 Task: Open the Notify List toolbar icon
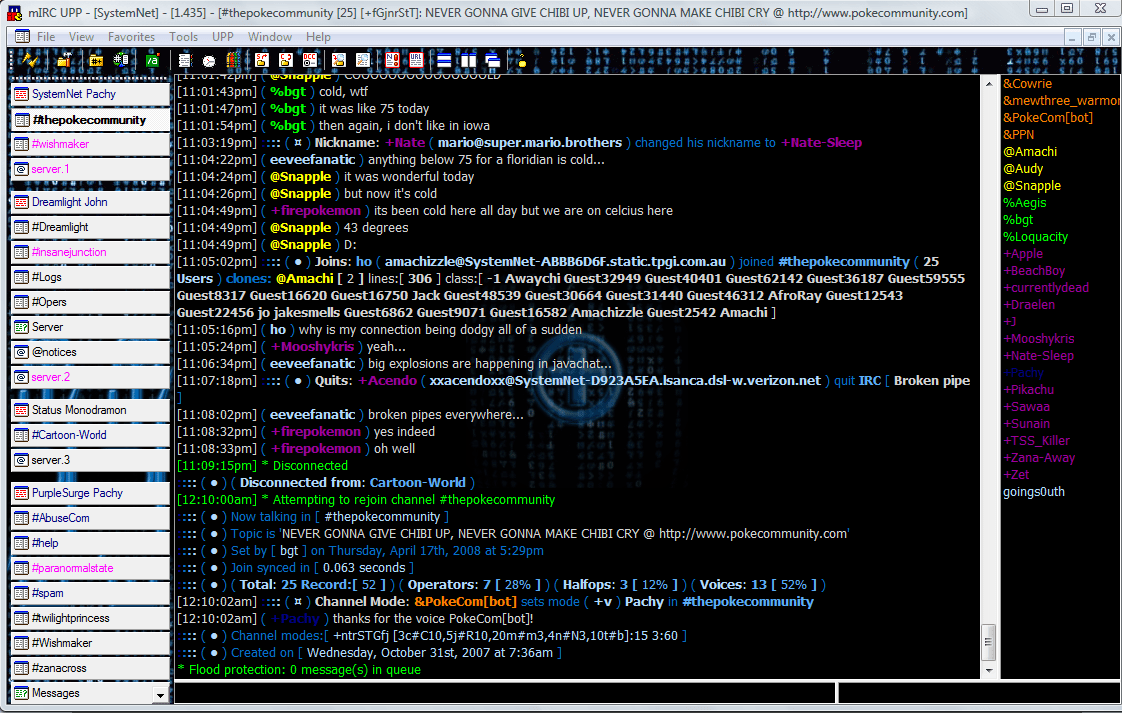(x=392, y=61)
